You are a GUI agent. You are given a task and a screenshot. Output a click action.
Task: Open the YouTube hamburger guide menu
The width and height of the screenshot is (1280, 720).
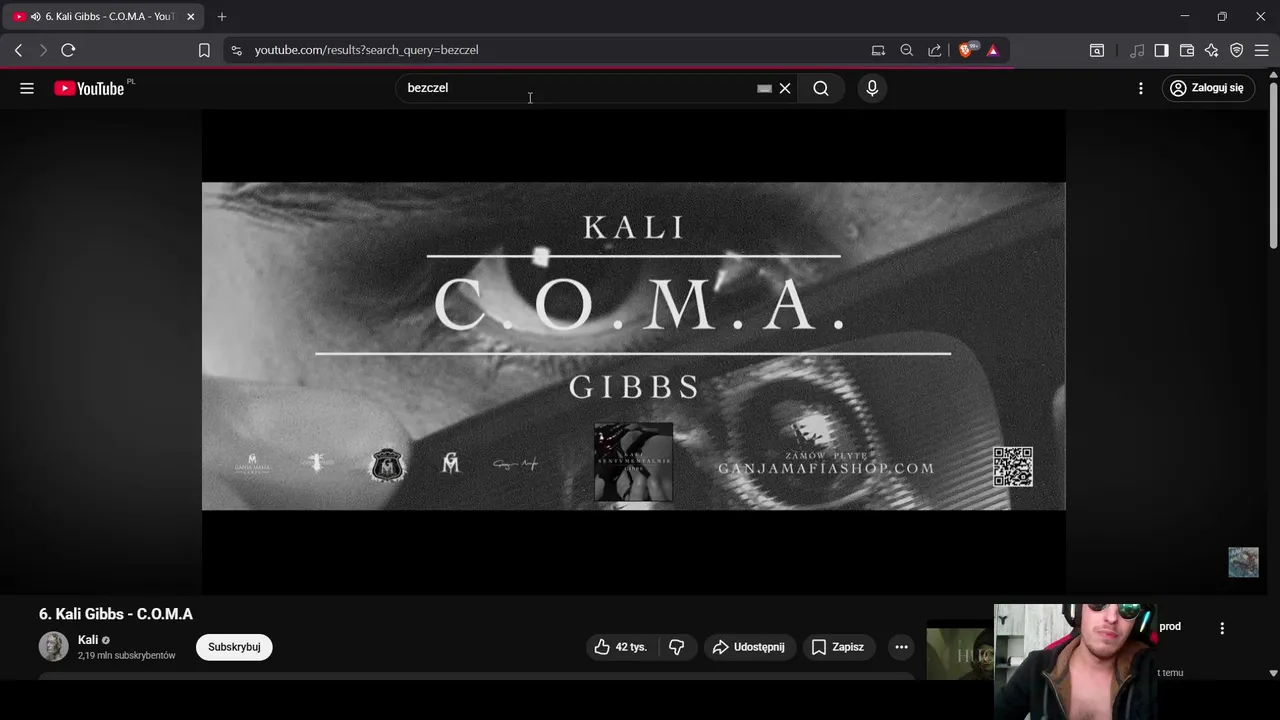click(27, 88)
